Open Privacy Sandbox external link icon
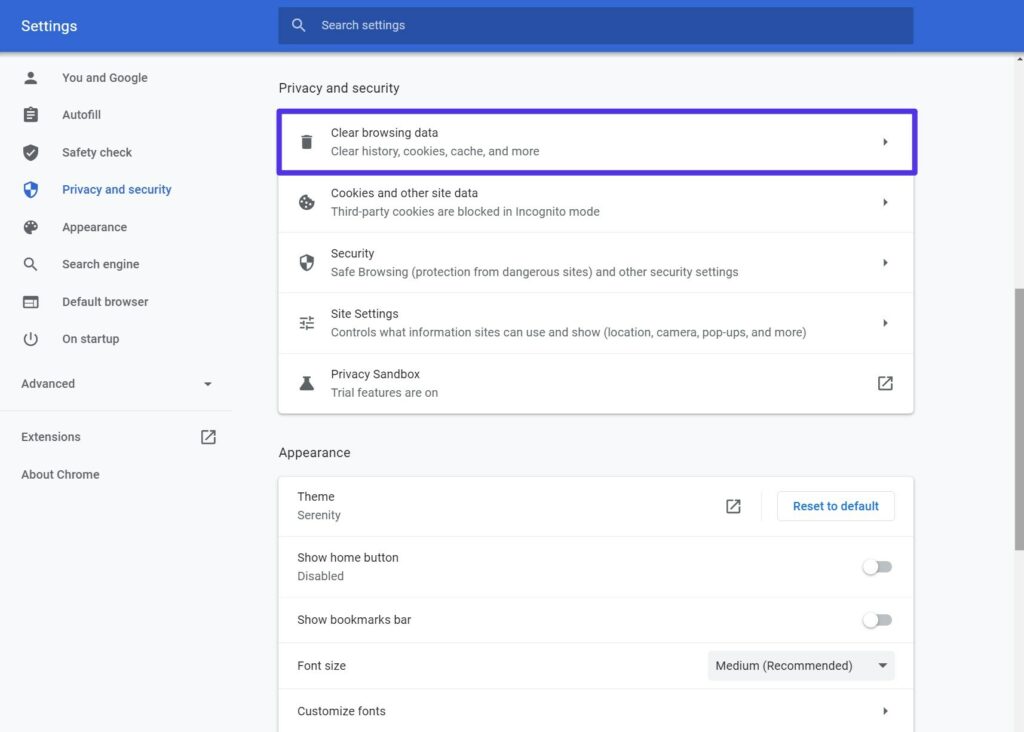 pos(885,383)
